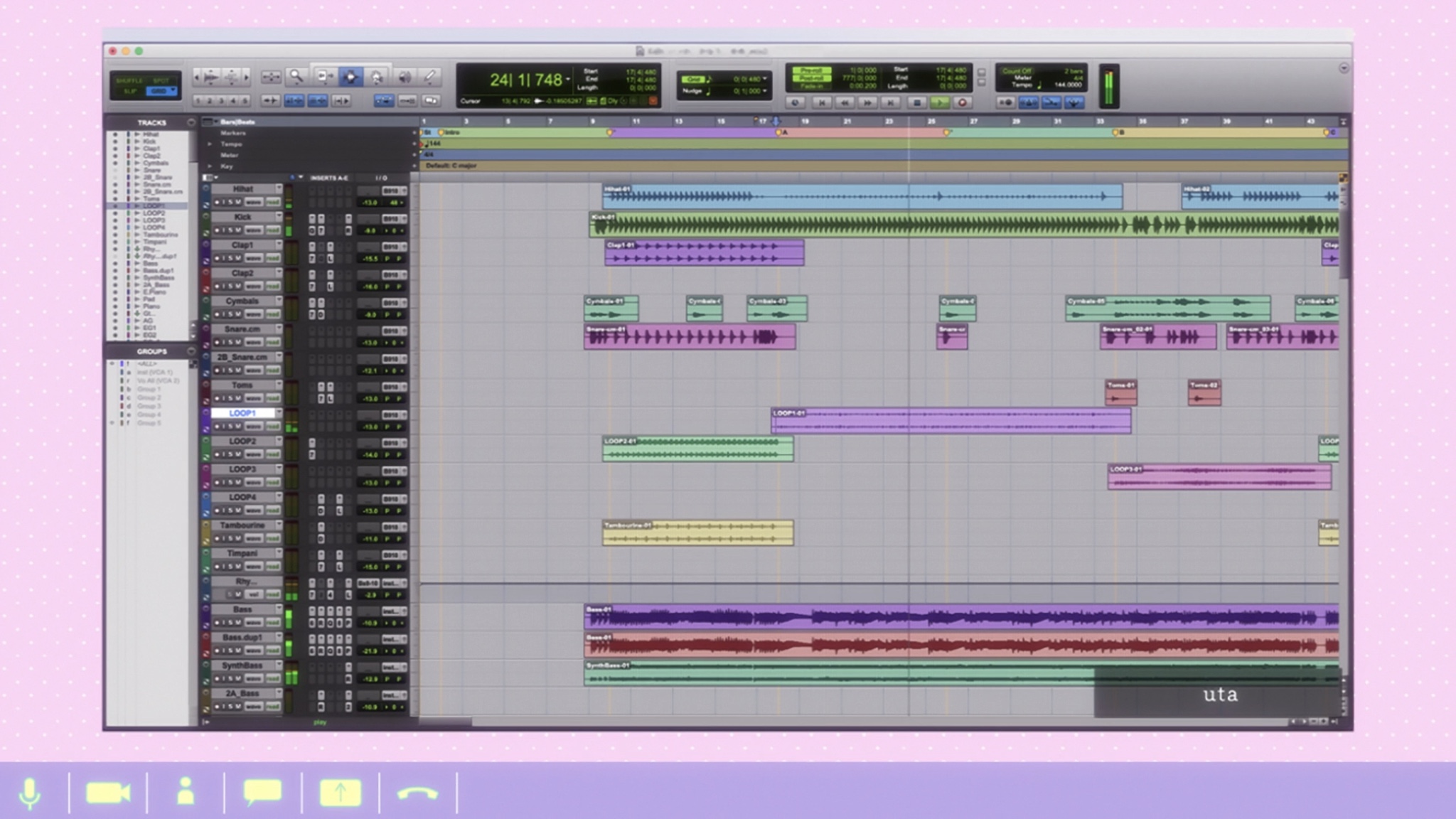Screen dimensions: 1456x819
Task: Open TRACKS list panel menu
Action: 191,122
